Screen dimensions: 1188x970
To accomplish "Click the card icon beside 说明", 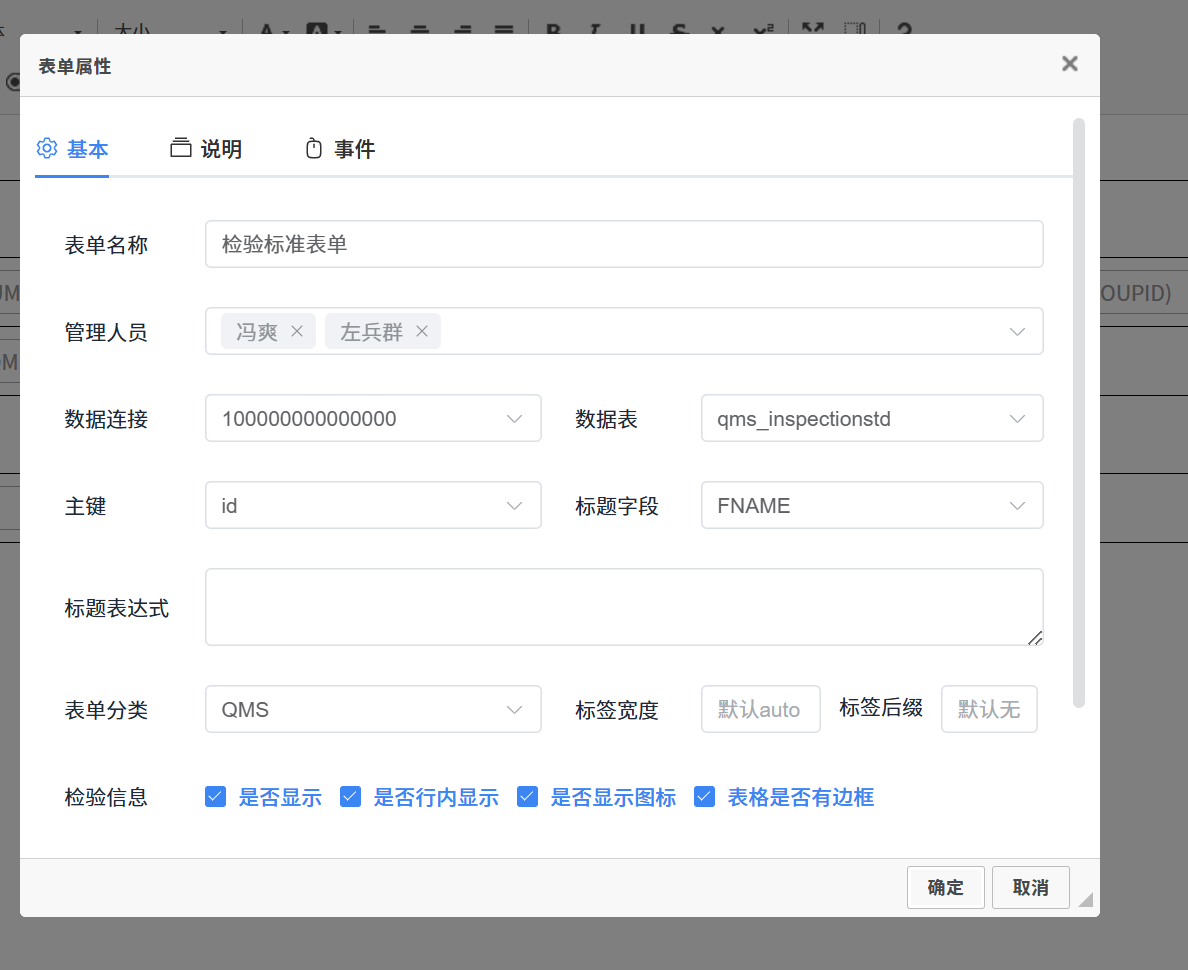I will (x=181, y=148).
